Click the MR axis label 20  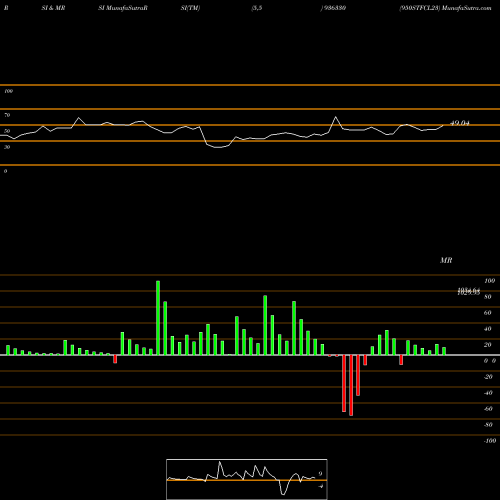488,345
